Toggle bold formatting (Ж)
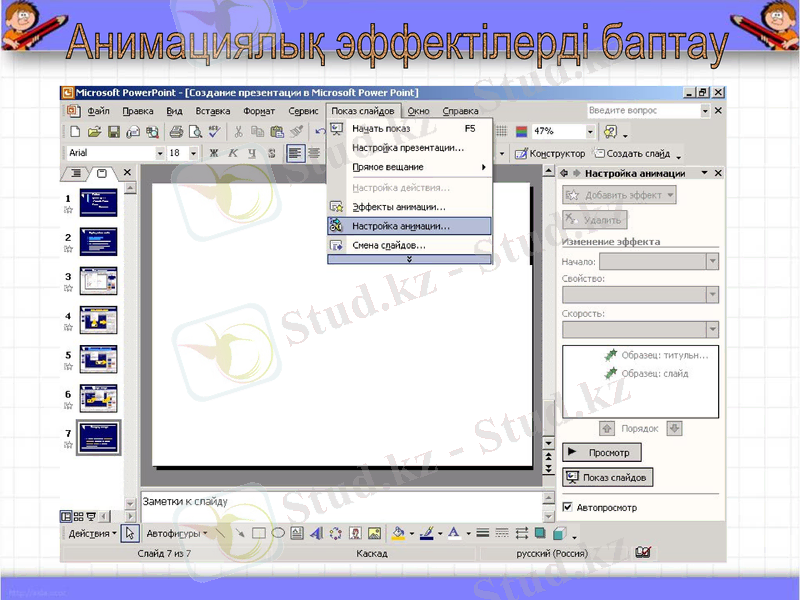 coord(213,154)
